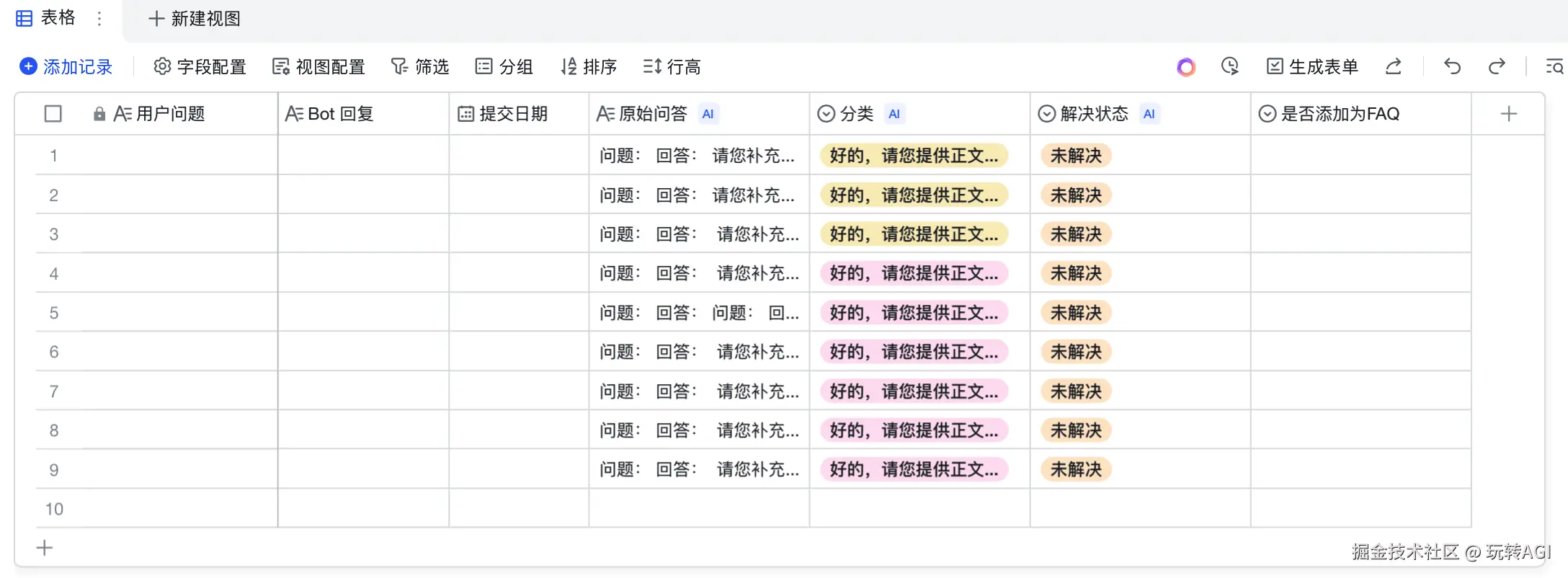This screenshot has height=578, width=1568.
Task: Click the search records icon
Action: tap(1554, 67)
